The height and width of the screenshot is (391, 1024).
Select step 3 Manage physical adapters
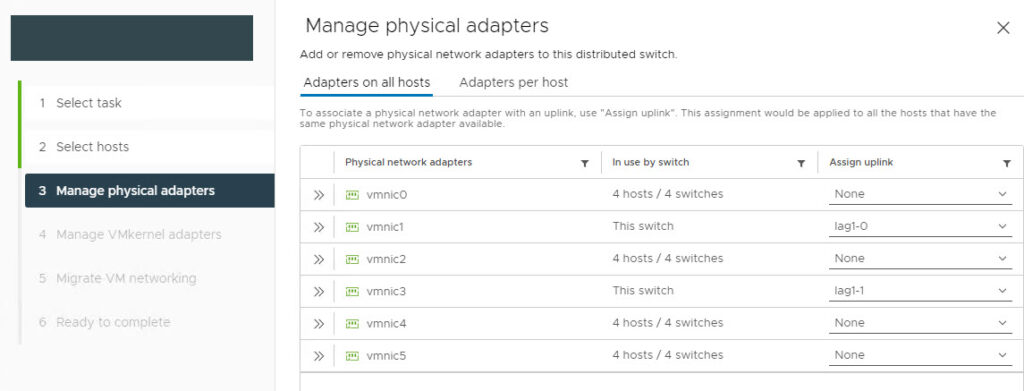pos(150,191)
